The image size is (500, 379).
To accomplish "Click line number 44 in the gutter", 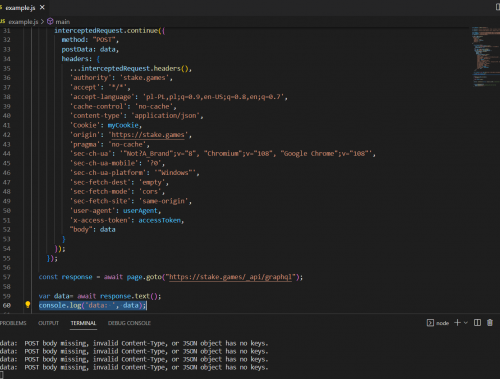I will (x=7, y=154).
